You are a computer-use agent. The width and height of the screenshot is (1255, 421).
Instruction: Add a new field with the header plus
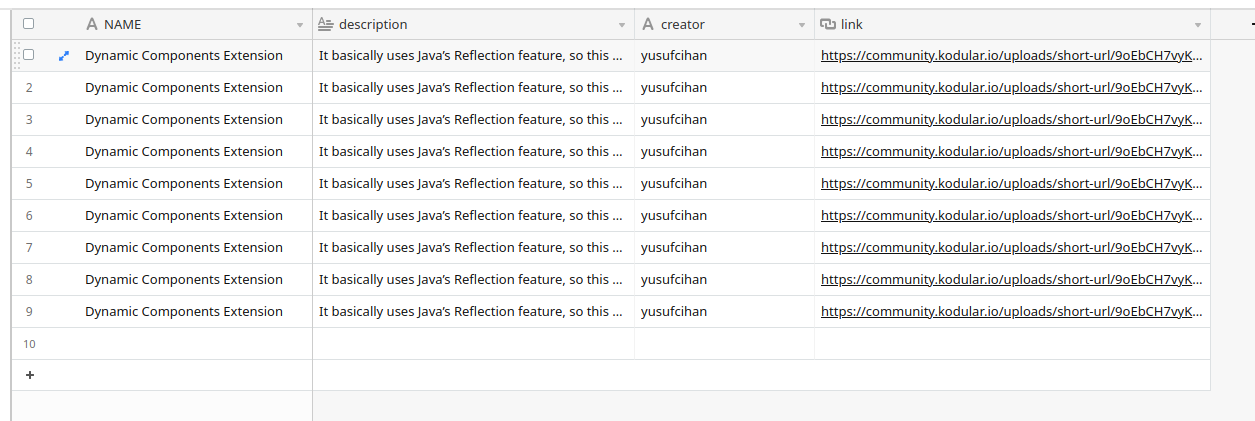(1251, 24)
